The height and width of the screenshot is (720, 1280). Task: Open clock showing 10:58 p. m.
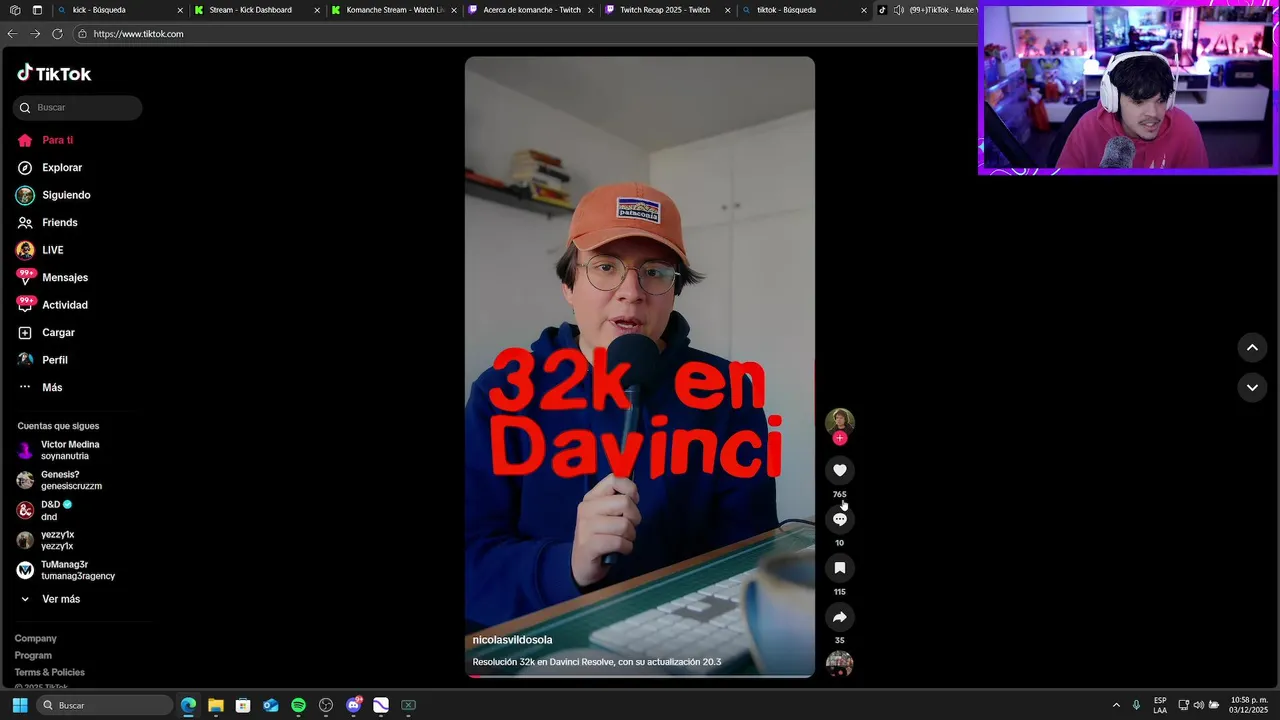click(x=1249, y=705)
